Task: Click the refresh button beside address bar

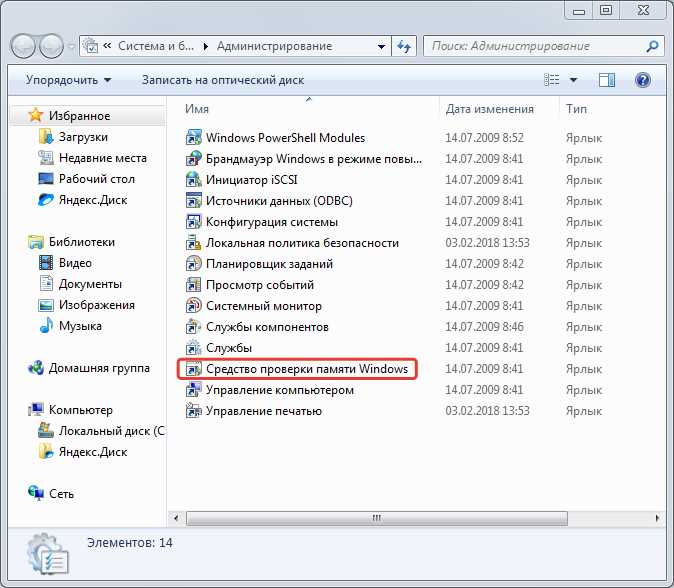Action: (405, 46)
